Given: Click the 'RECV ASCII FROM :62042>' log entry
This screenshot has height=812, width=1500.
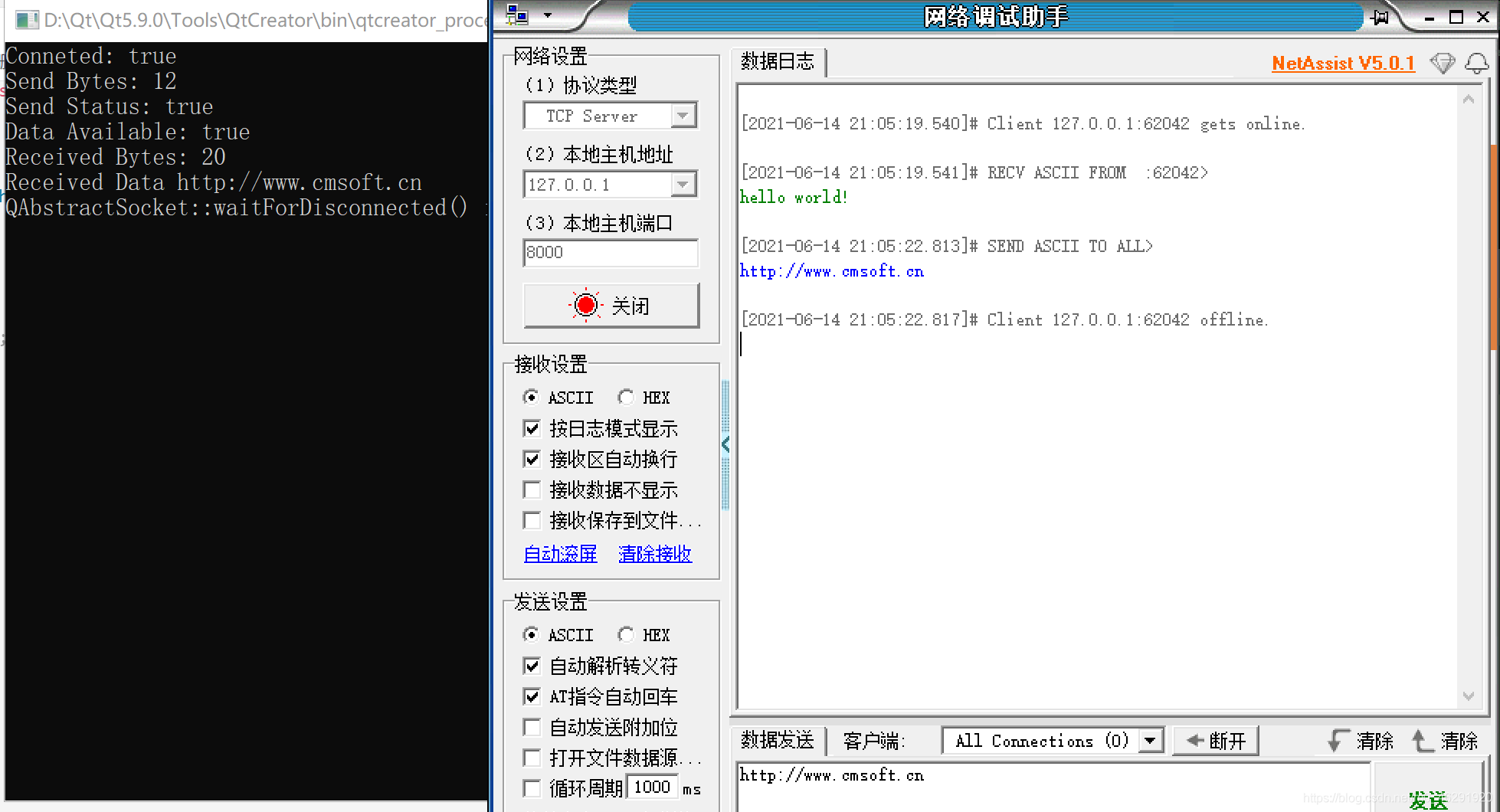Looking at the screenshot, I should tap(974, 173).
